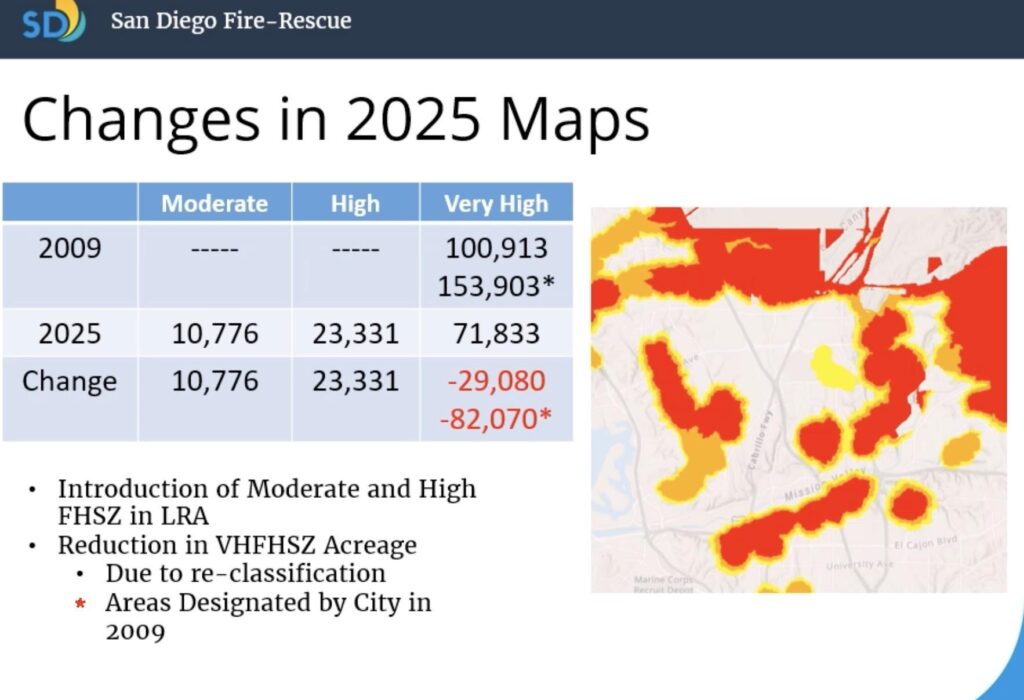Click the red -82,070* value
This screenshot has width=1024, height=700.
[496, 419]
